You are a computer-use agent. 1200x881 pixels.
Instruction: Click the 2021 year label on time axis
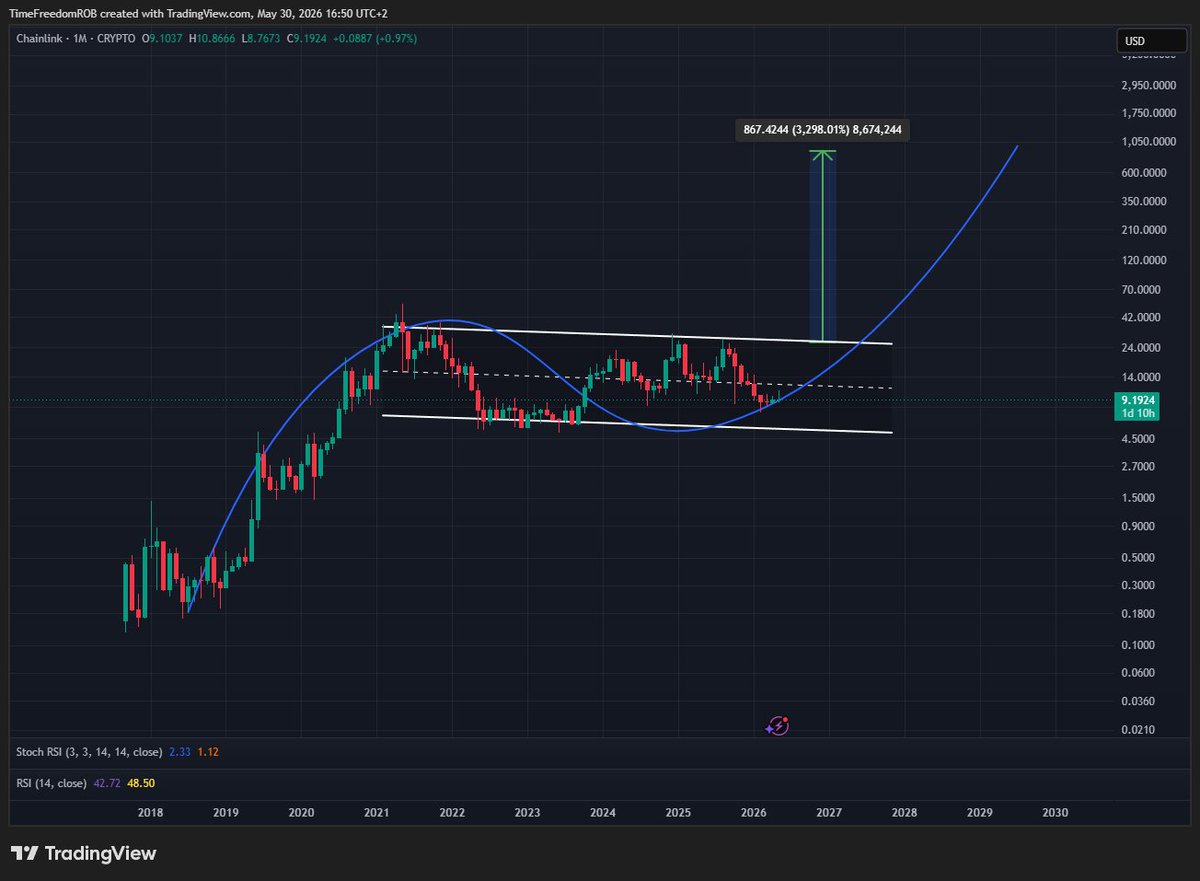click(x=376, y=813)
